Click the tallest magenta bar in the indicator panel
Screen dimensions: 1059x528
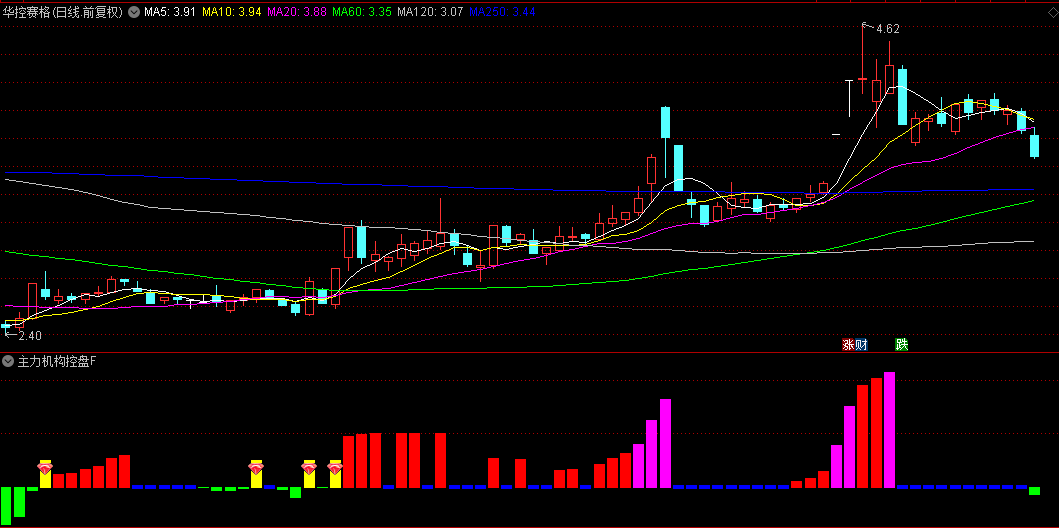click(889, 429)
